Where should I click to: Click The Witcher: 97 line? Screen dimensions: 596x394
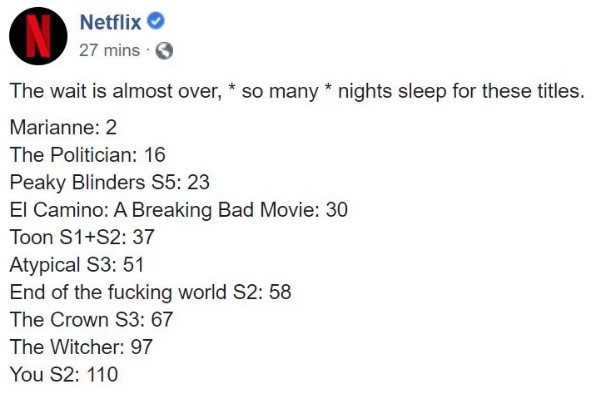pyautogui.click(x=81, y=347)
